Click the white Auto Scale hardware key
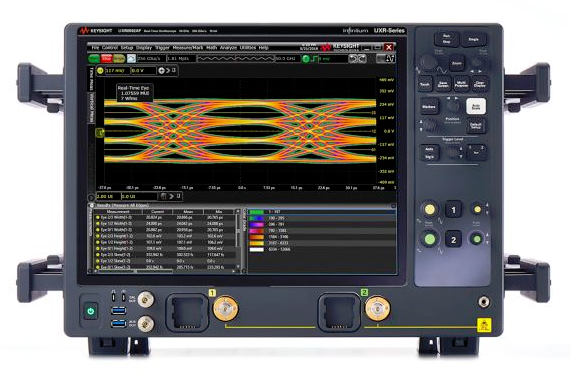This screenshot has width=570, height=372. (x=476, y=107)
